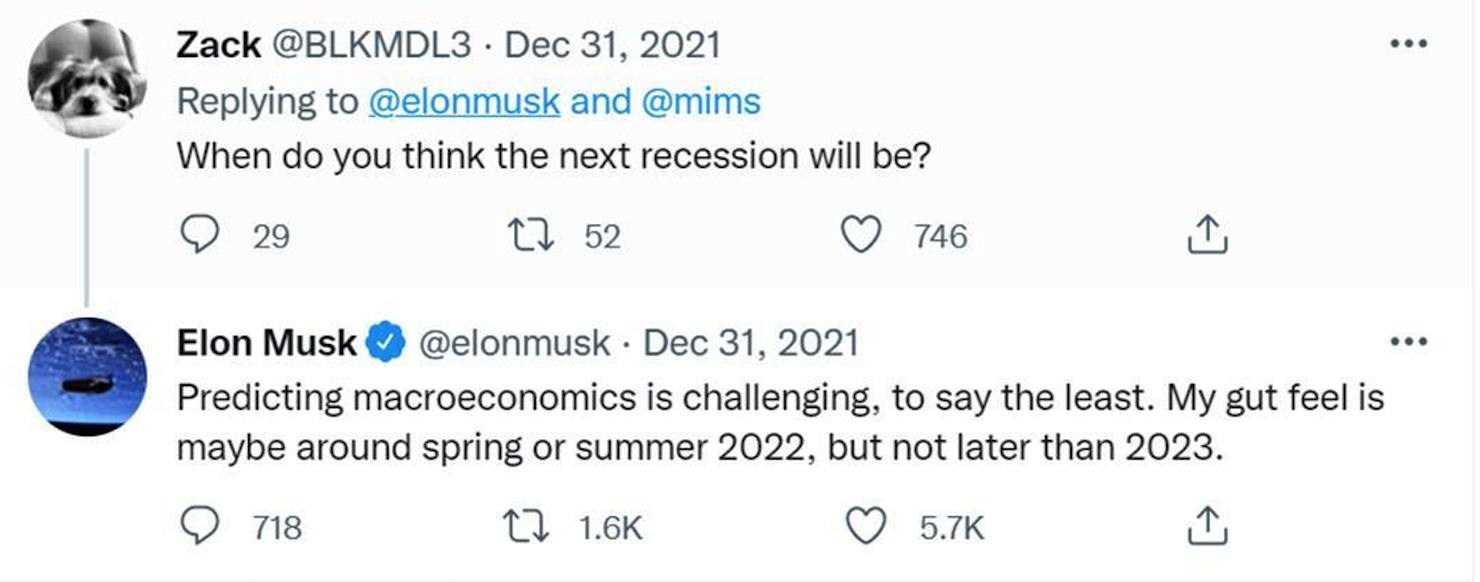Viewport: 1480px width, 582px height.
Task: Open Dec 31, 2021 timestamp on Elon's tweet
Action: 750,343
